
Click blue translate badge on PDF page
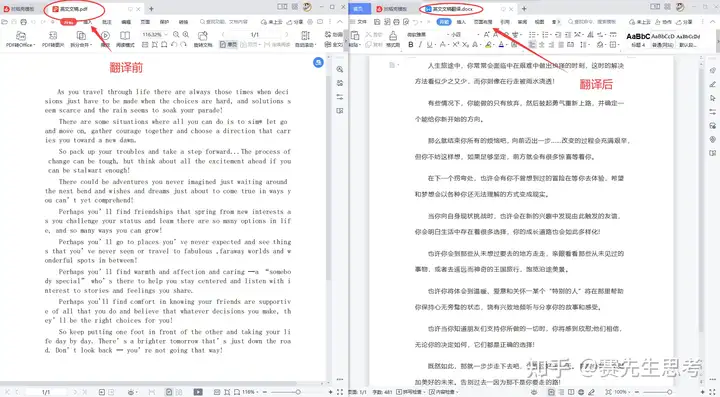point(318,62)
